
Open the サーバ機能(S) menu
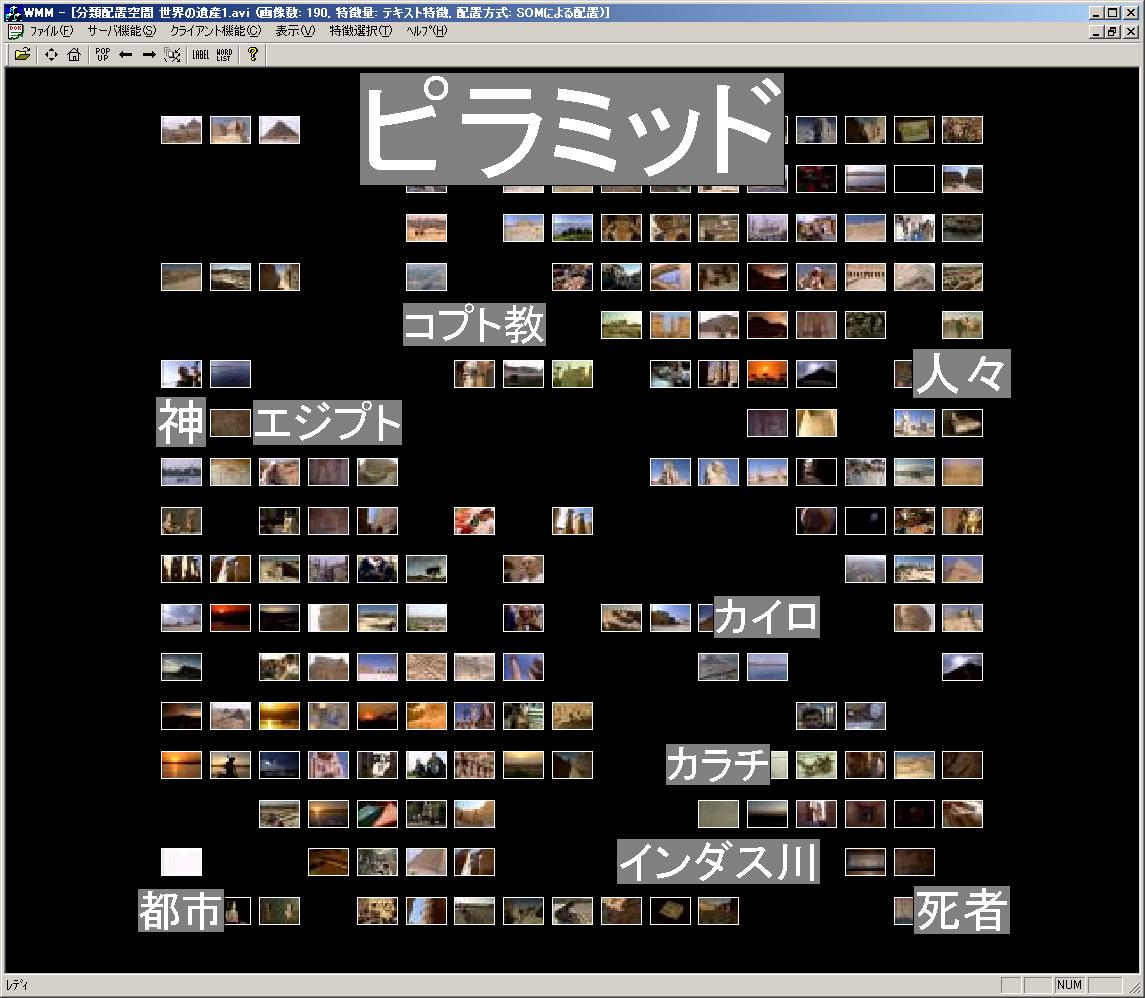(121, 31)
